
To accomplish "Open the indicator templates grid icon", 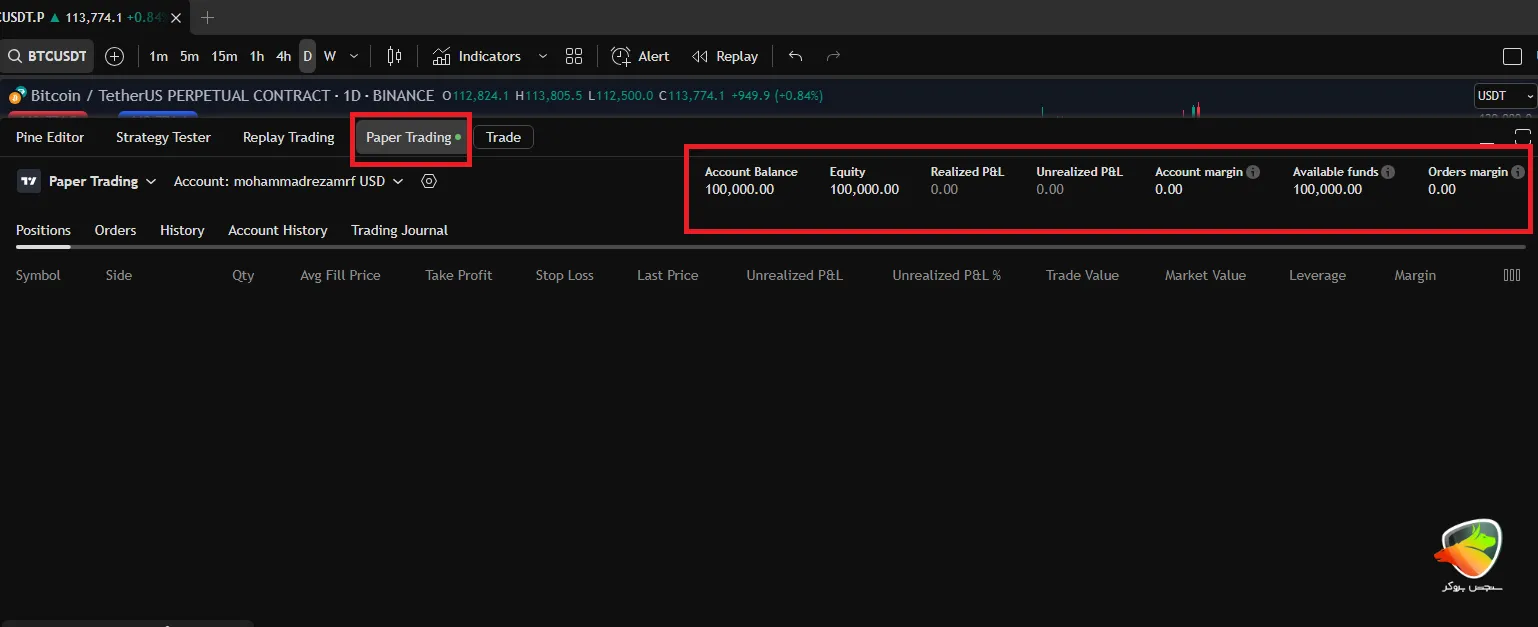I will (x=573, y=56).
